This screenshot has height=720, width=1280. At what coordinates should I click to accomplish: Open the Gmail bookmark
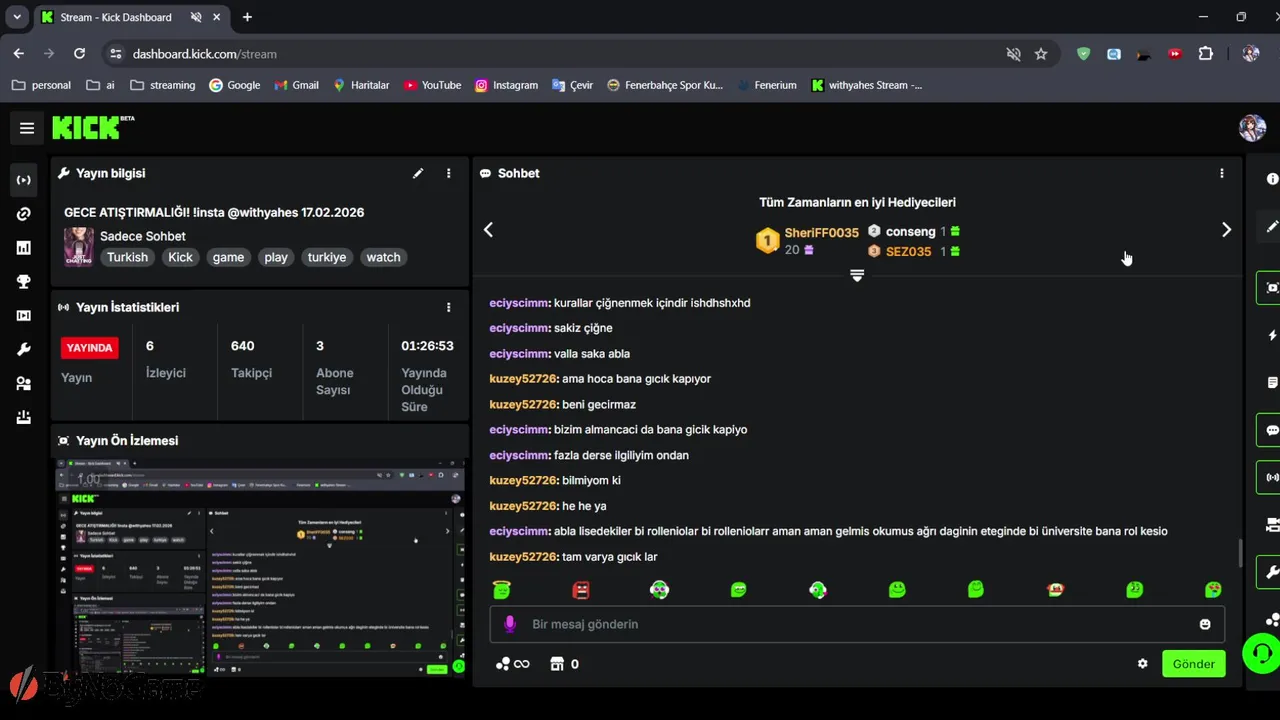click(x=296, y=85)
